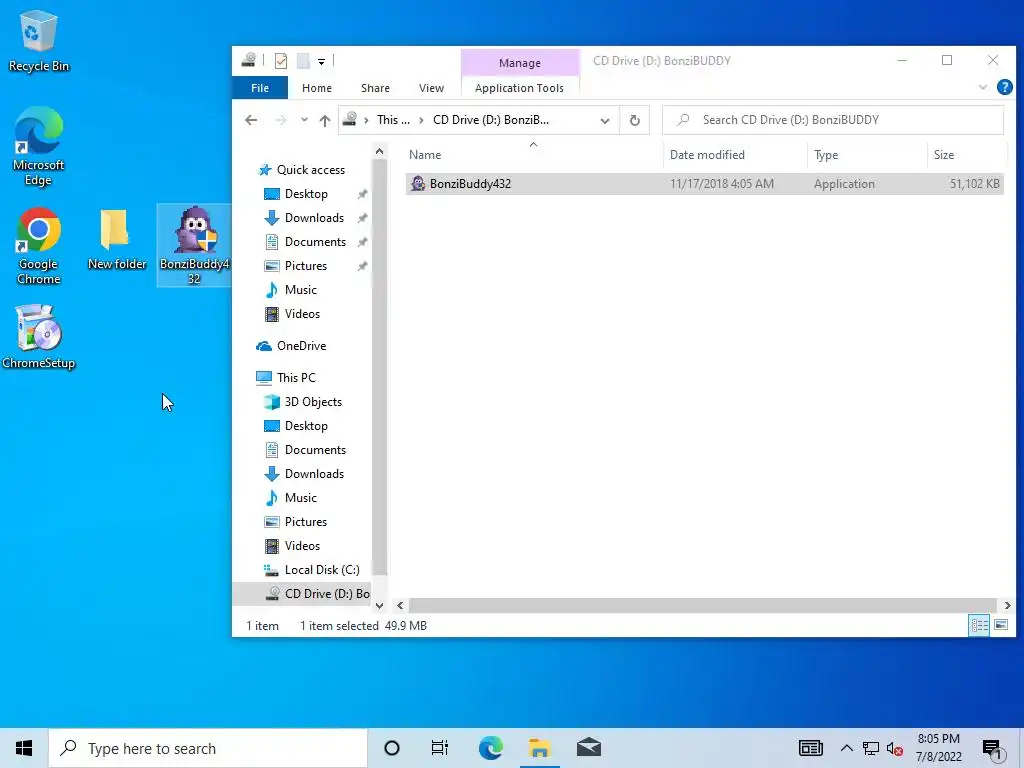Click the Search CD Drive input field

point(833,120)
